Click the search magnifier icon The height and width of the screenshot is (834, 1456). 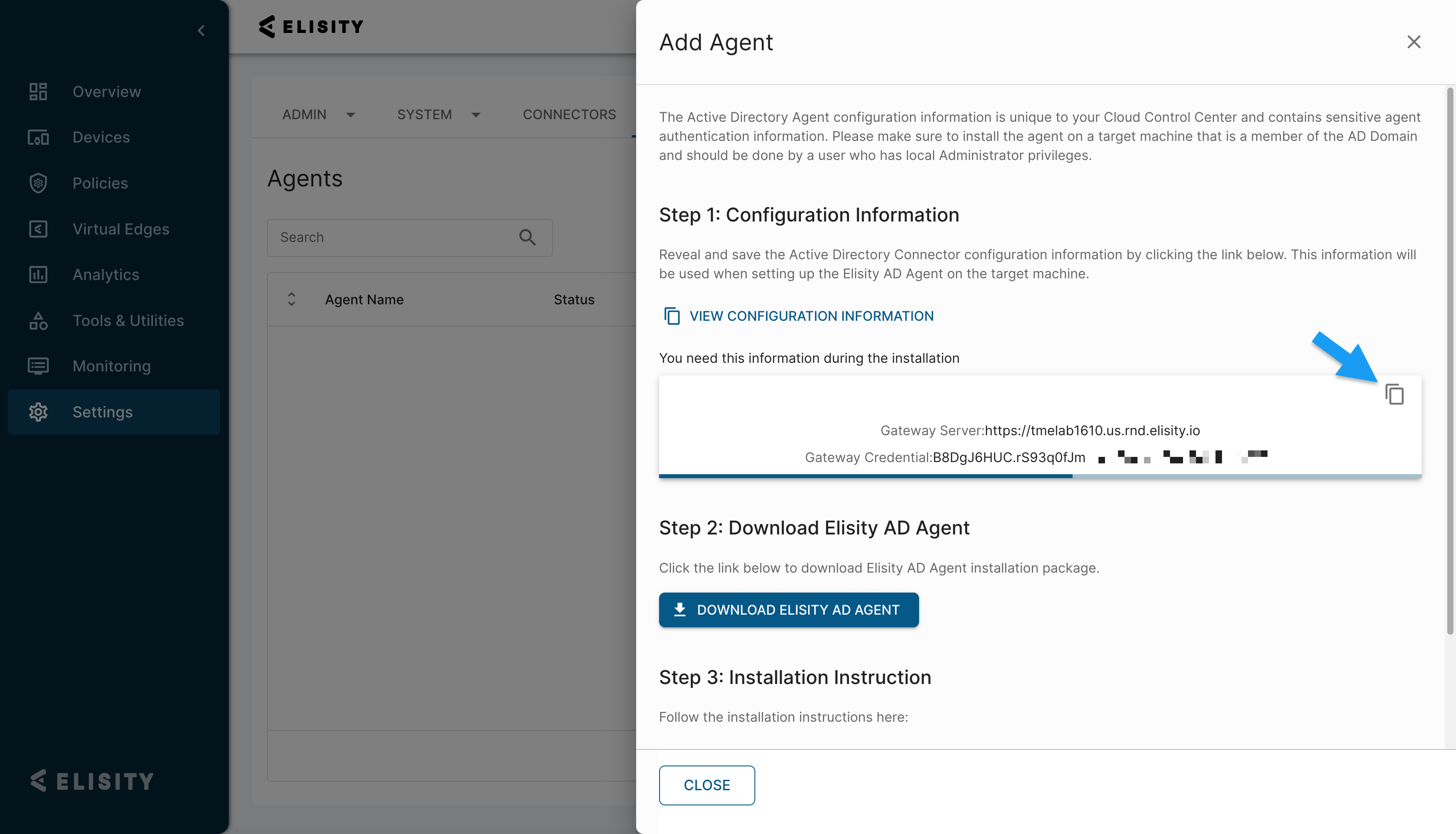(527, 237)
